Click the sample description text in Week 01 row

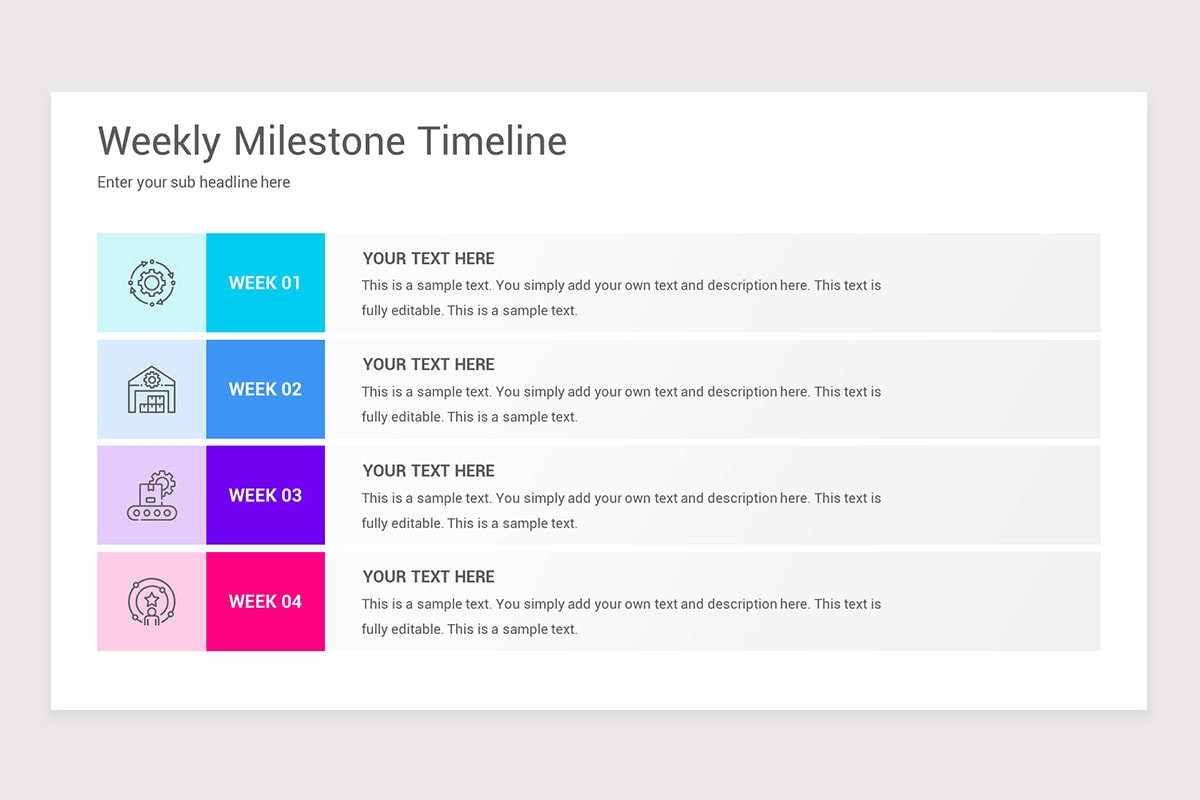coord(622,298)
